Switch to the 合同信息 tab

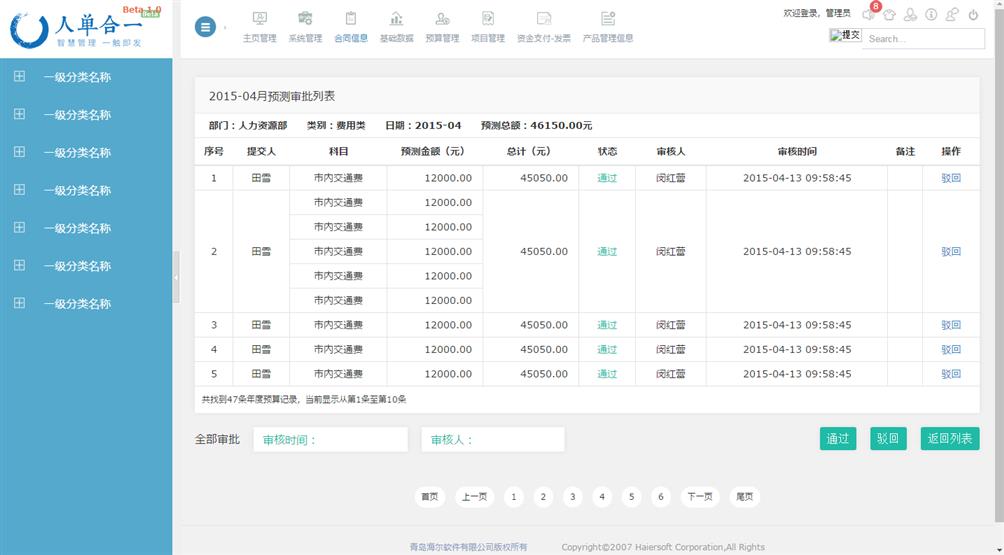(350, 27)
